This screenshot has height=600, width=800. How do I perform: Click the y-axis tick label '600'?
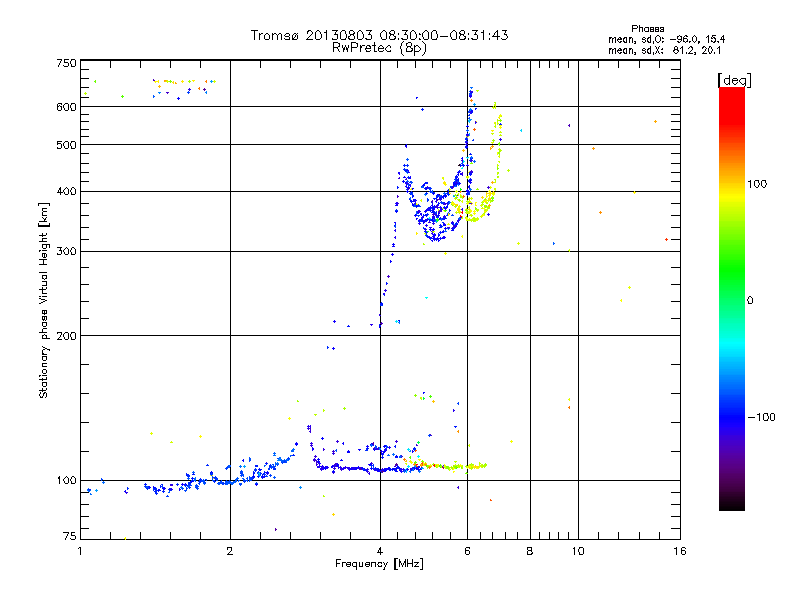click(66, 107)
